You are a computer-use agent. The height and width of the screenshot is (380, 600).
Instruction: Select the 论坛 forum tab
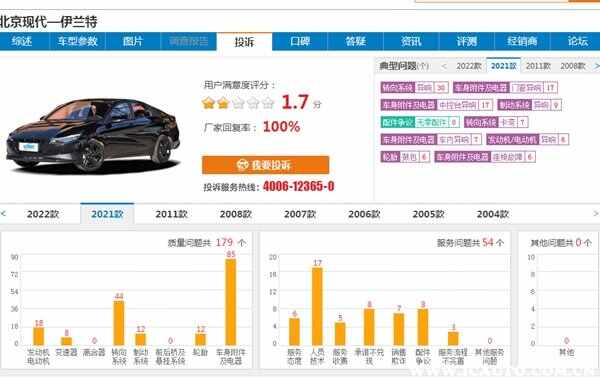577,41
